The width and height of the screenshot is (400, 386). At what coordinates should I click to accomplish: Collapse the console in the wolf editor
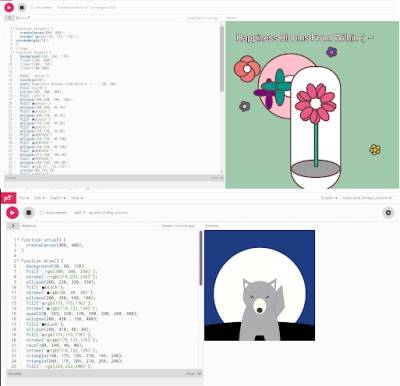coord(199,373)
